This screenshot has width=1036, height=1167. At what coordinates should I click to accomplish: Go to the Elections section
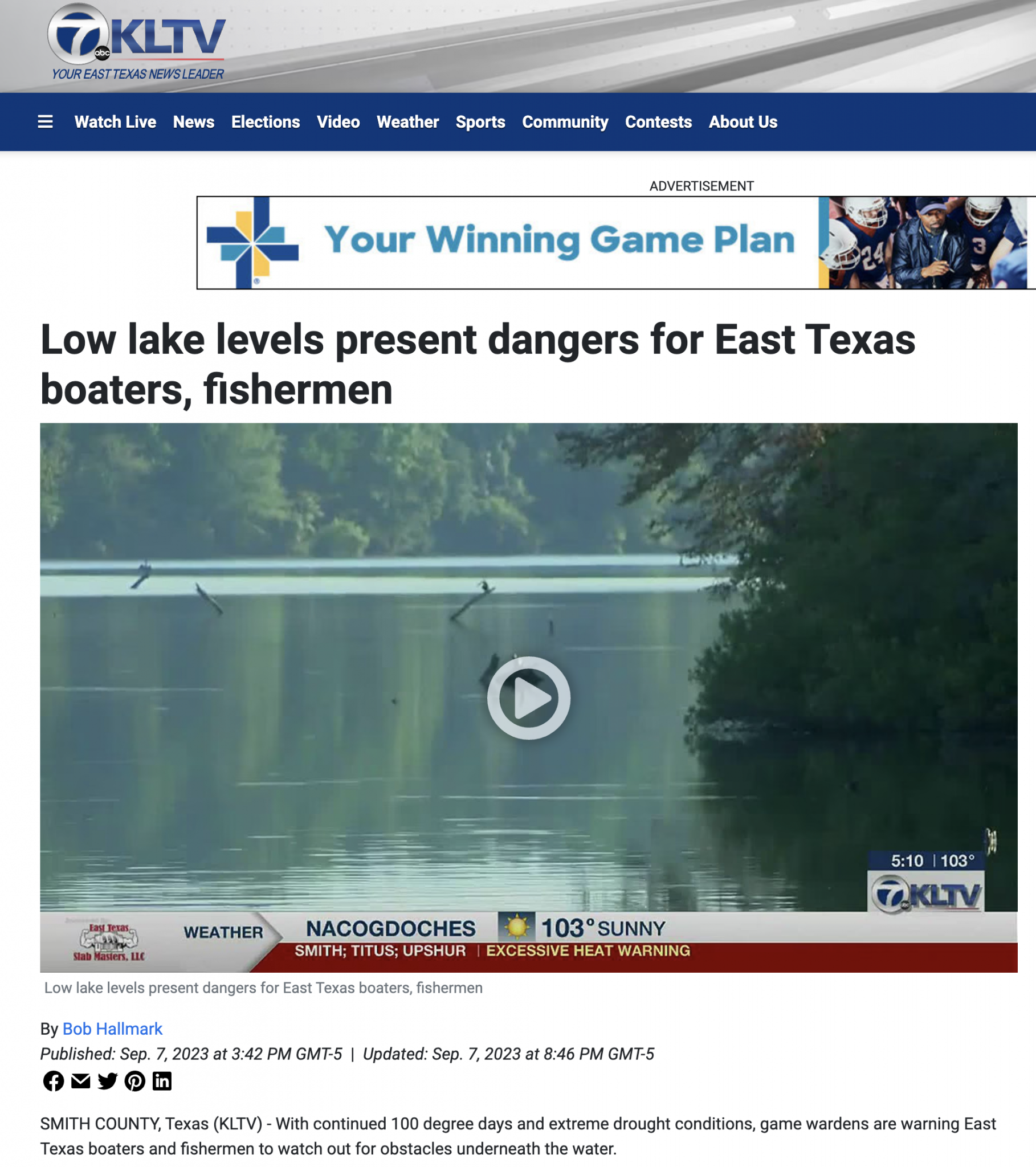click(x=266, y=121)
